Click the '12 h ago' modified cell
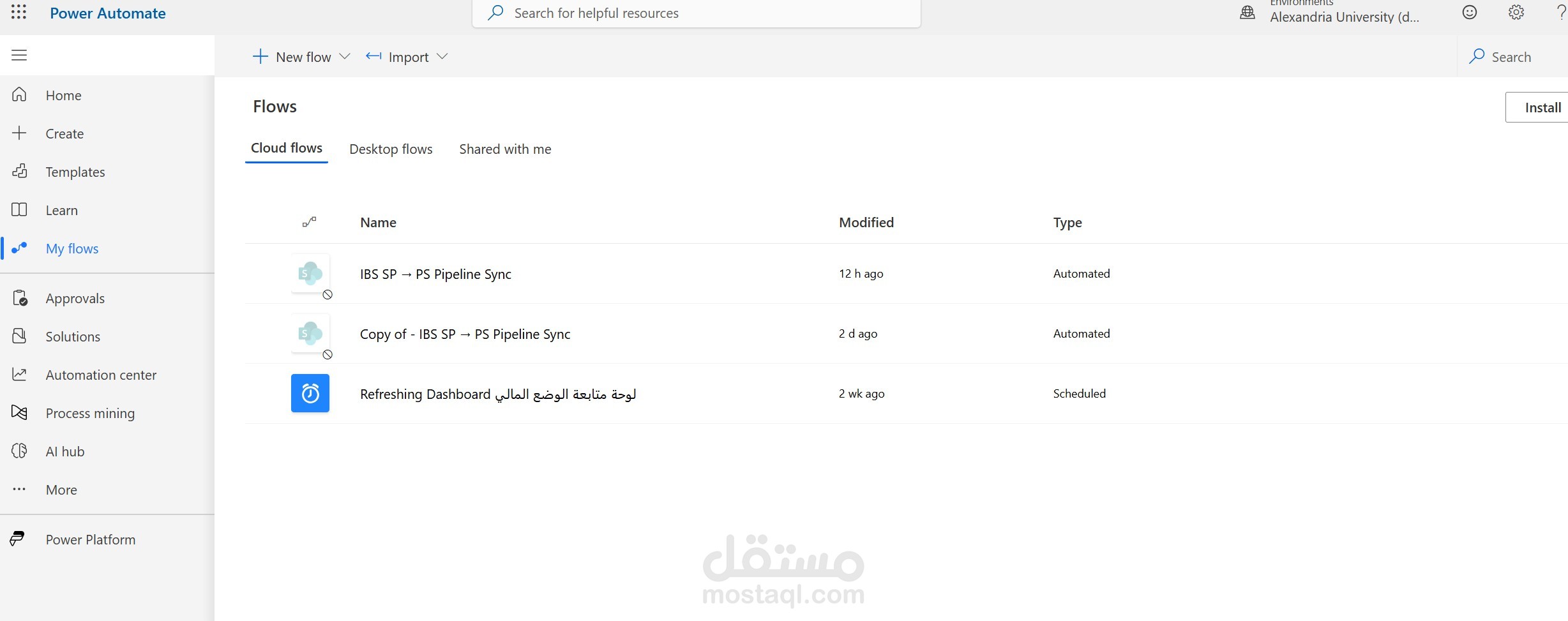This screenshot has width=1568, height=621. [x=861, y=274]
